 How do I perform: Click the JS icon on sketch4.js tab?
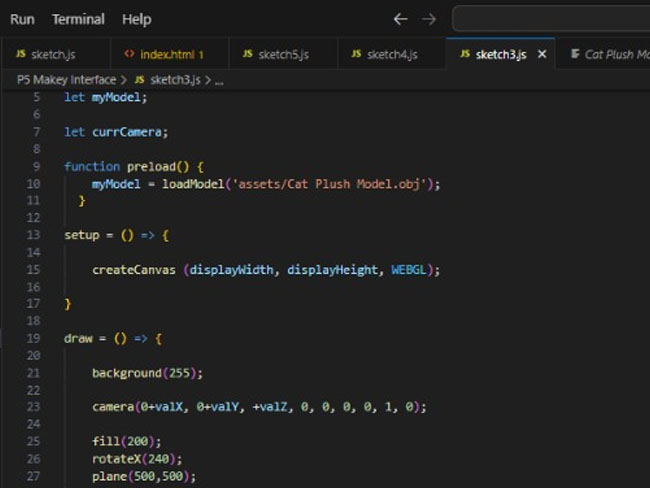356,53
